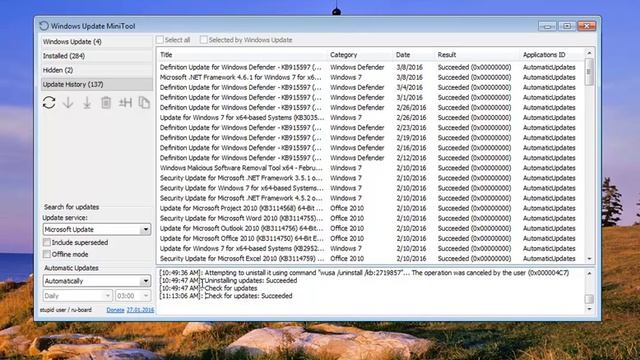Click the 2/23/2016 date cell
Viewport: 640px width, 360px height.
pos(411,128)
